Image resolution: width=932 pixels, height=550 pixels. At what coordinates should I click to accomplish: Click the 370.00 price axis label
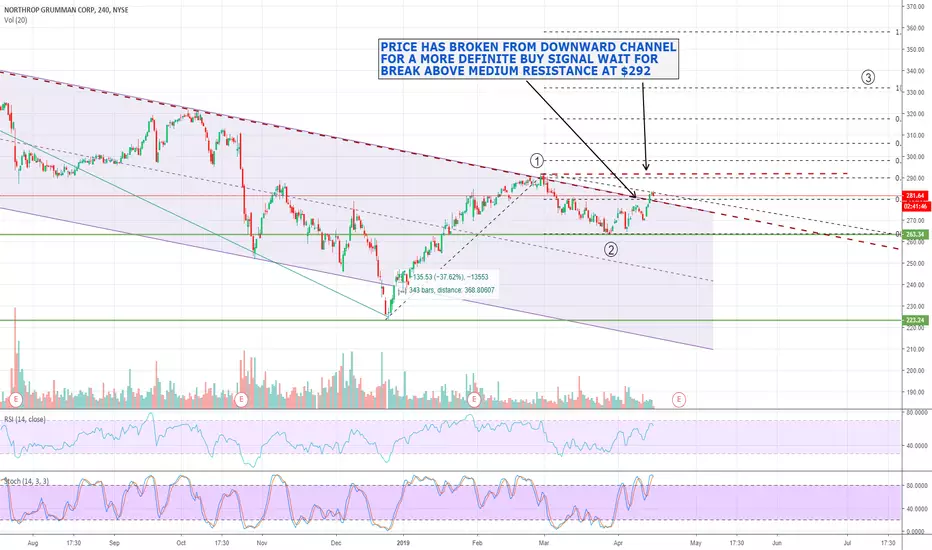coord(915,7)
